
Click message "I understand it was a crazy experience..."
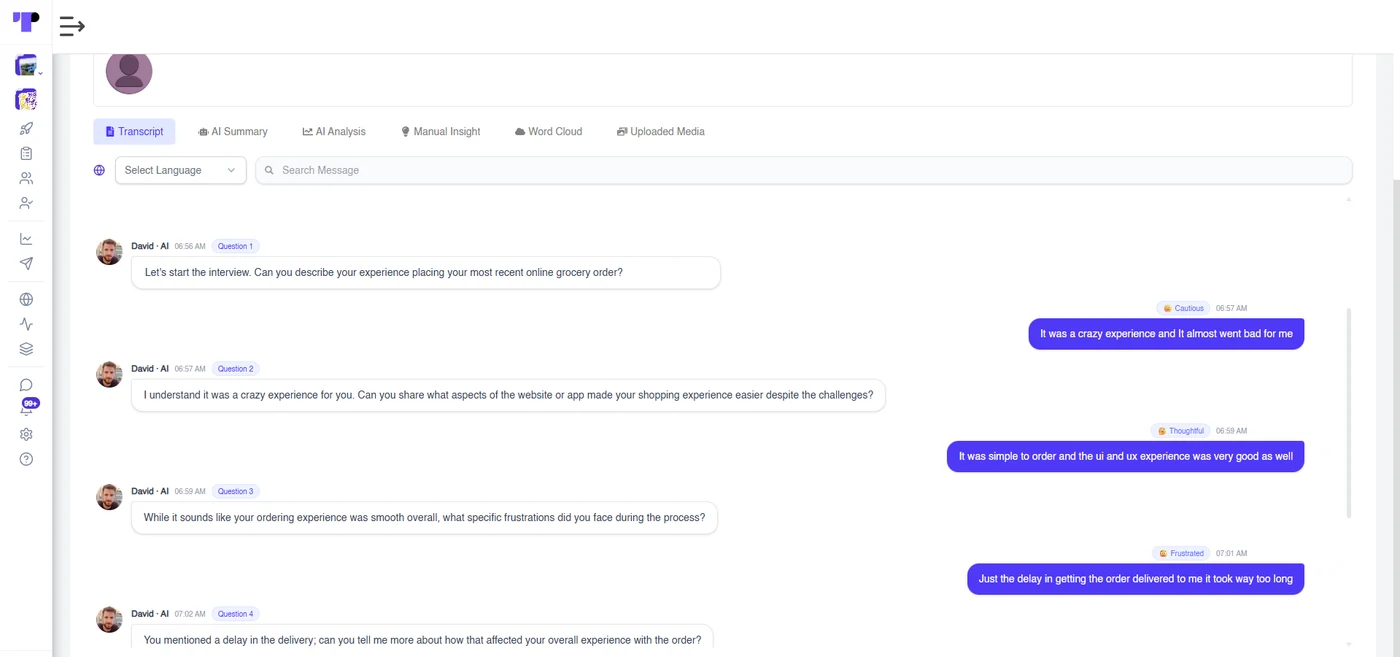coord(508,395)
